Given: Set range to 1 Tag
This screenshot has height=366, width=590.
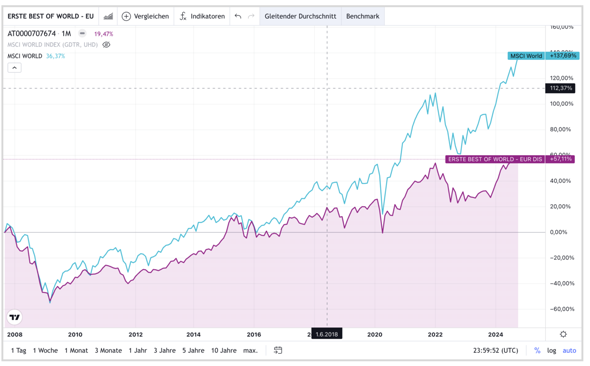Looking at the screenshot, I should [18, 350].
